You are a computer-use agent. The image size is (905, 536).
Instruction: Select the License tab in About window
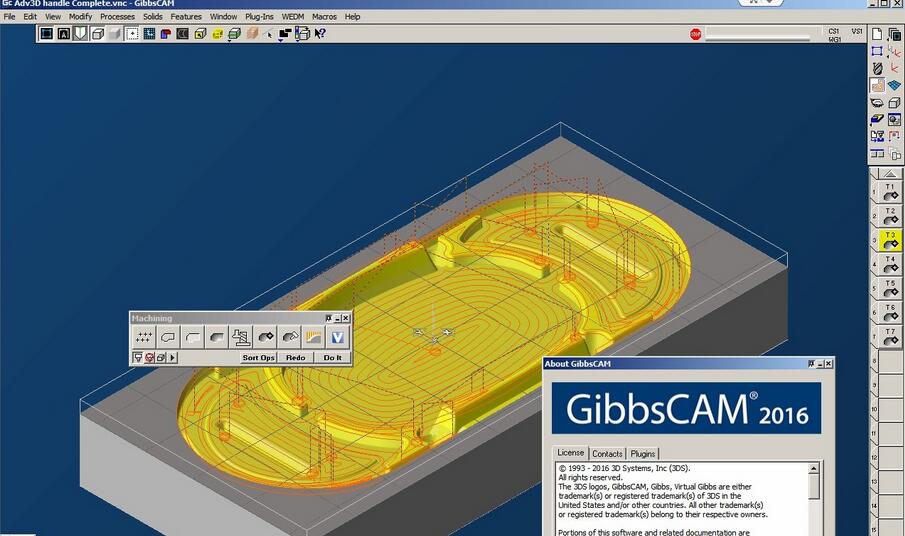[570, 453]
